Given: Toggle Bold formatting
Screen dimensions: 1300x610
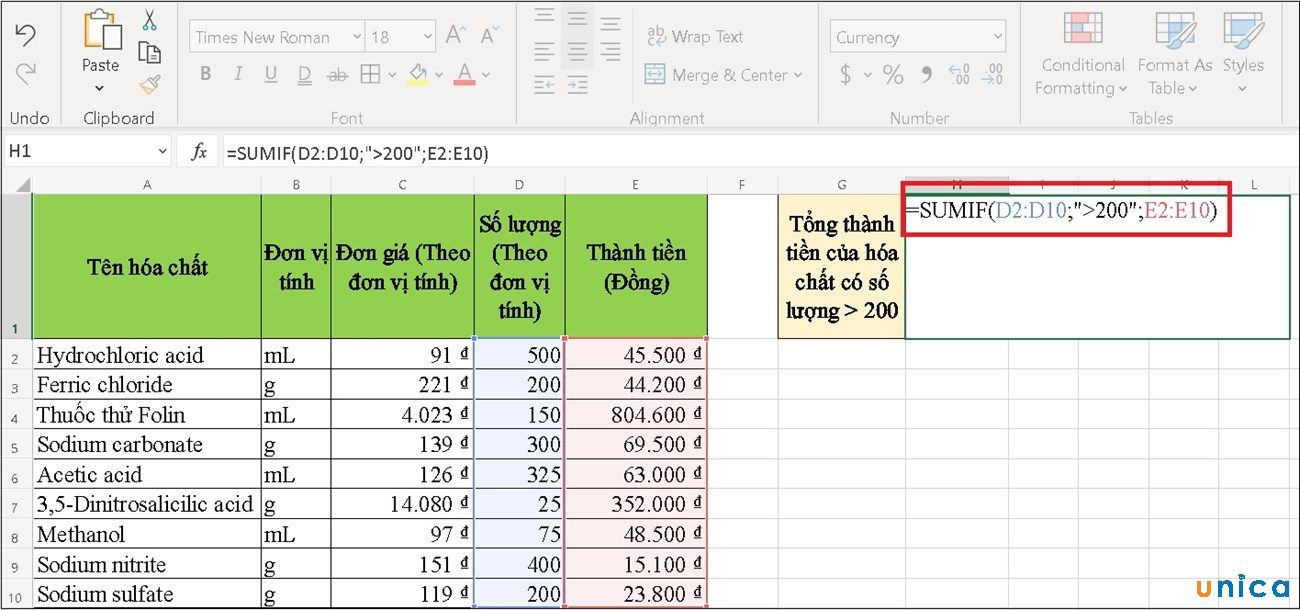Looking at the screenshot, I should 206,75.
